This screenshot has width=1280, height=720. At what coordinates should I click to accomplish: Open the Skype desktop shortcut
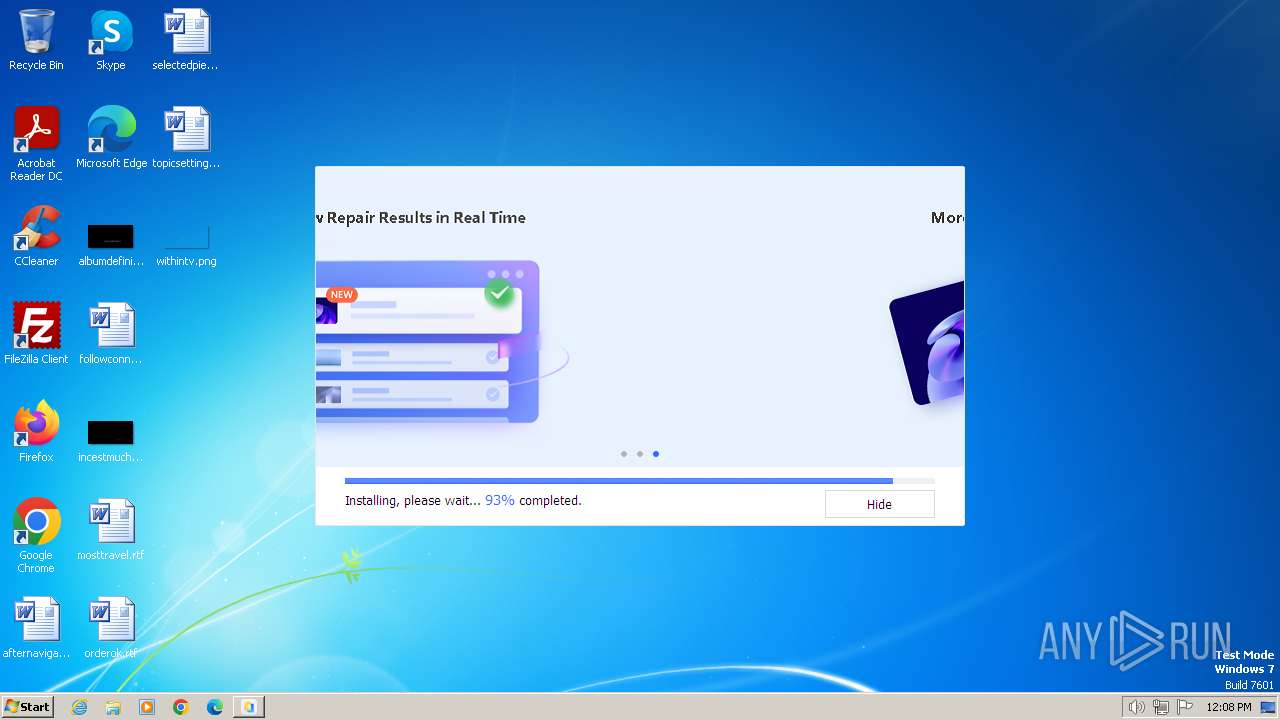pos(110,40)
